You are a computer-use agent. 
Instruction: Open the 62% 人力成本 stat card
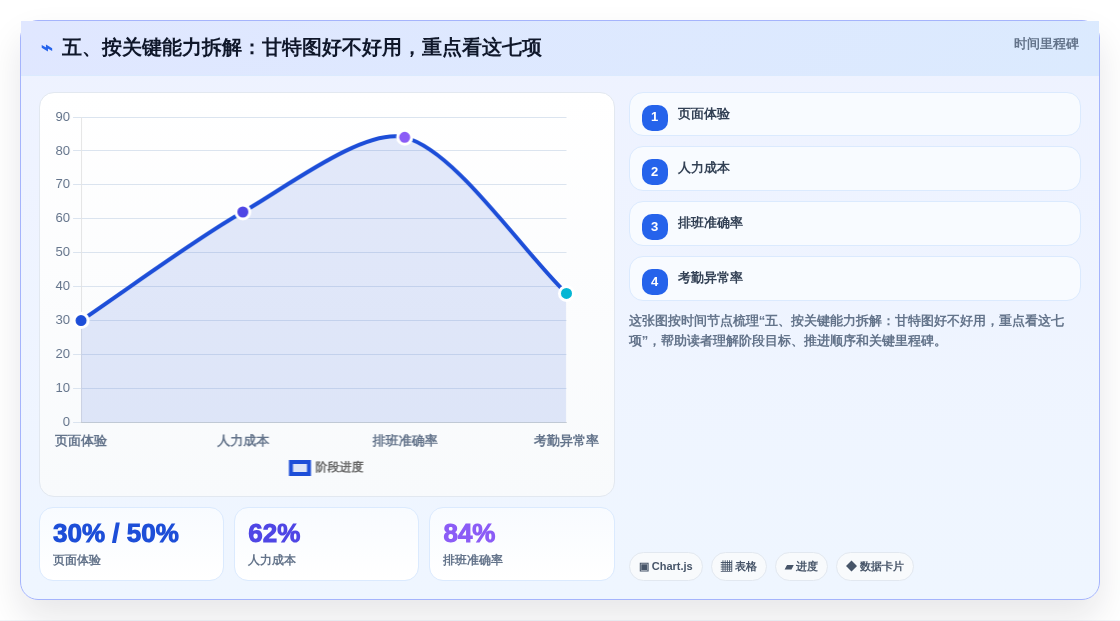coord(326,544)
